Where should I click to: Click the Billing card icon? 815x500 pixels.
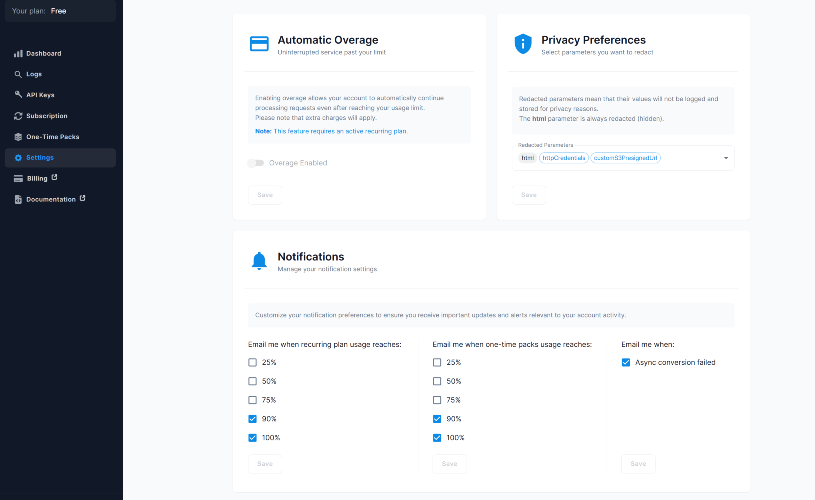18,178
